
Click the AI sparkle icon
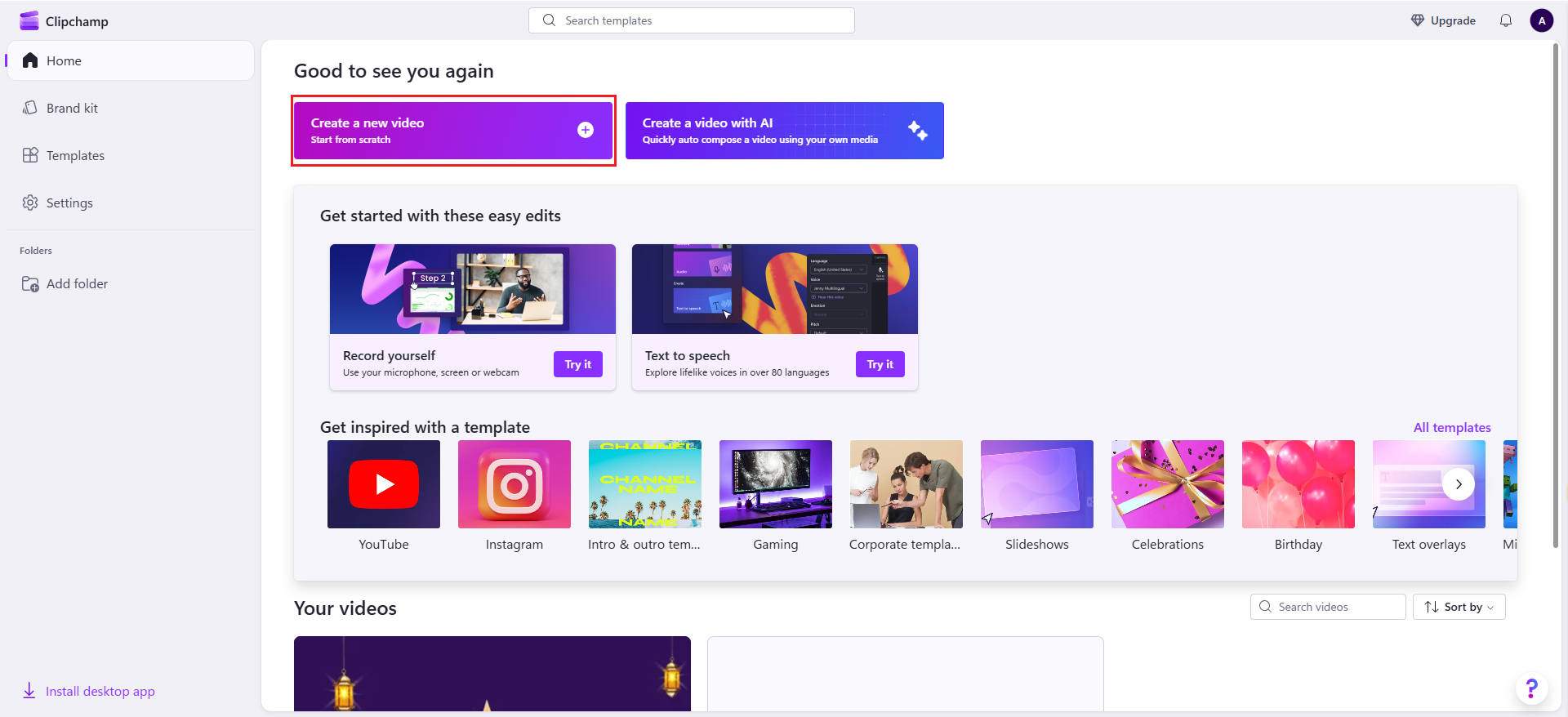click(918, 130)
